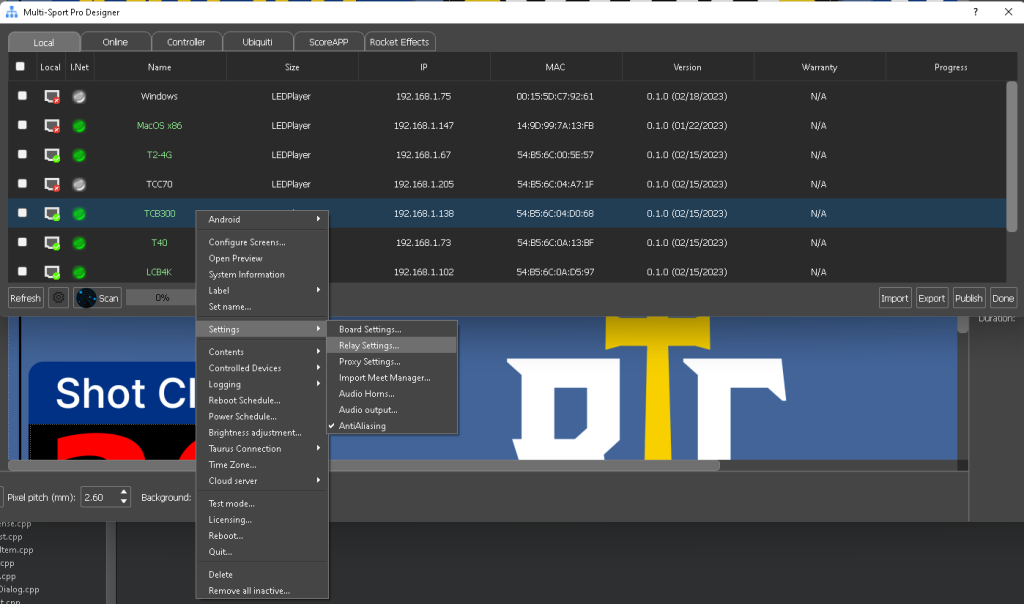Viewport: 1024px width, 604px height.
Task: Click the Pixel pitch value field
Action: (x=99, y=498)
